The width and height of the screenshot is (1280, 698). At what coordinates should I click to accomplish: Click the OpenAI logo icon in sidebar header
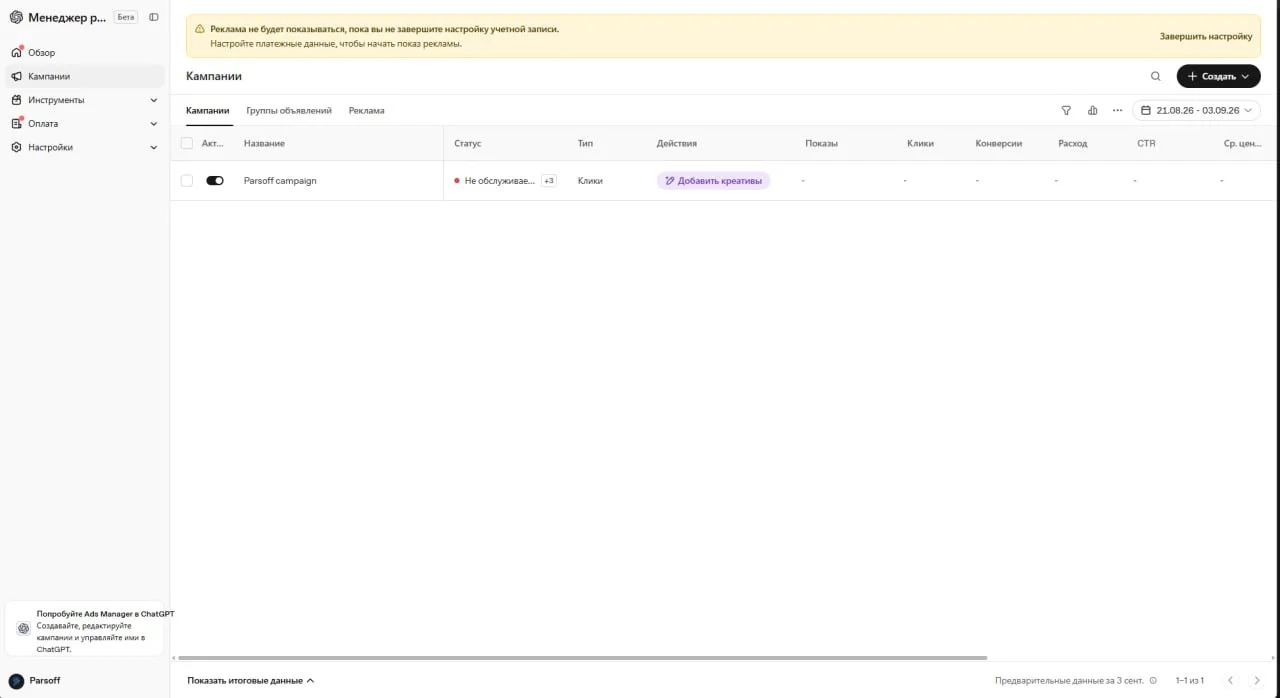(16, 17)
